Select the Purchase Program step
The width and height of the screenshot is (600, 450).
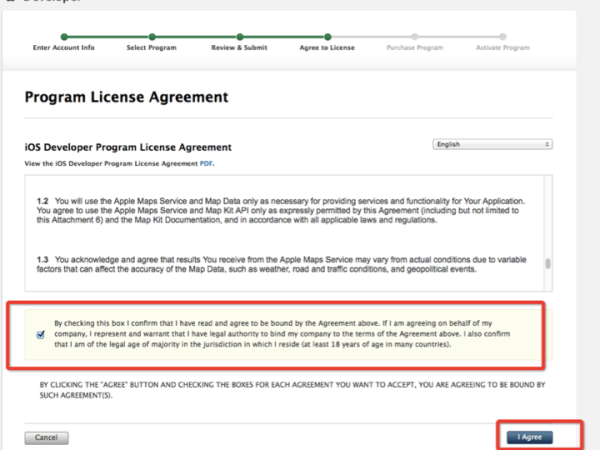point(415,47)
